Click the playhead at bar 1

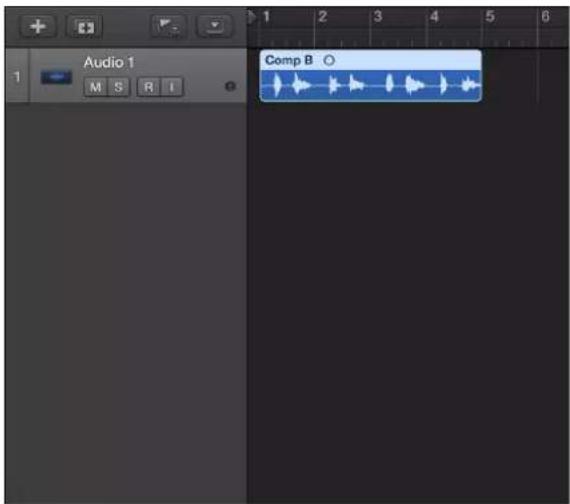pos(252,17)
